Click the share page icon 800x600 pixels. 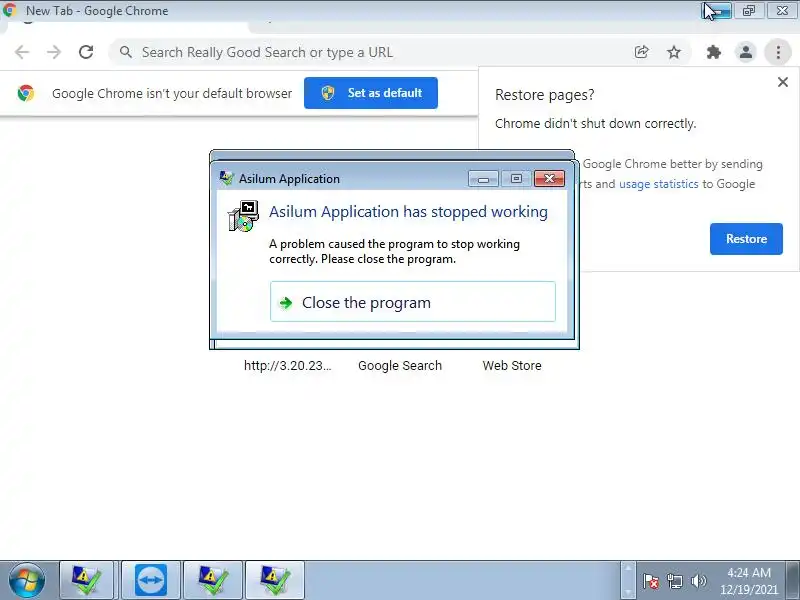click(x=641, y=52)
